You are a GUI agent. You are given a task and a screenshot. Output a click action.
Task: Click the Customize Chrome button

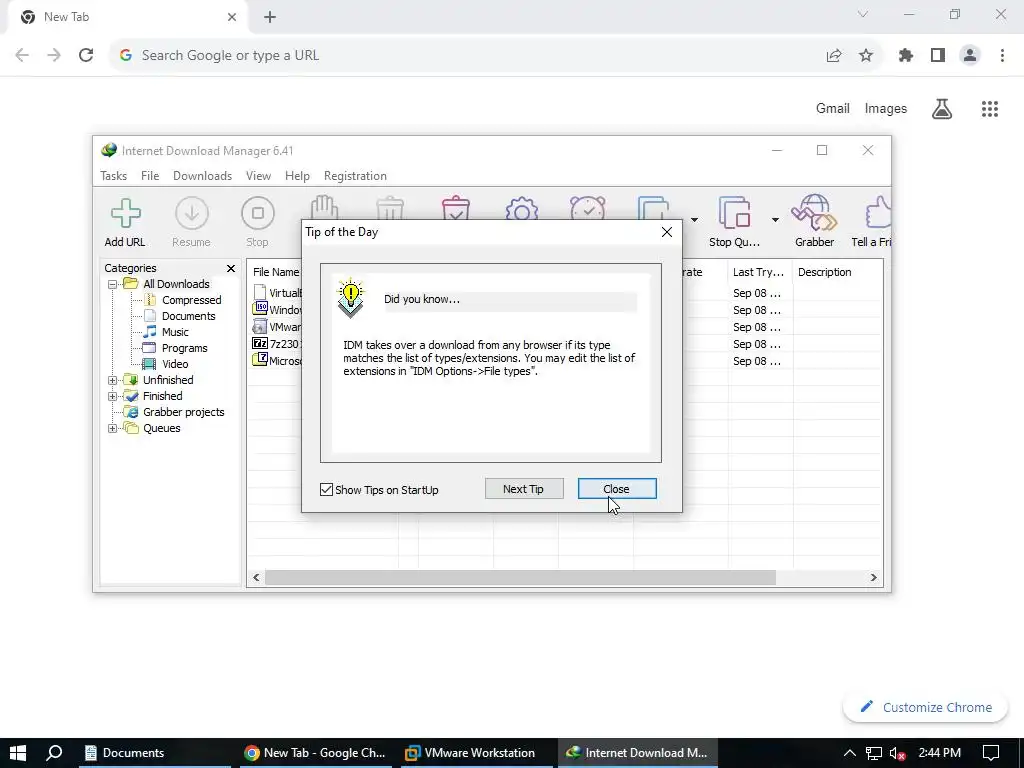(925, 707)
